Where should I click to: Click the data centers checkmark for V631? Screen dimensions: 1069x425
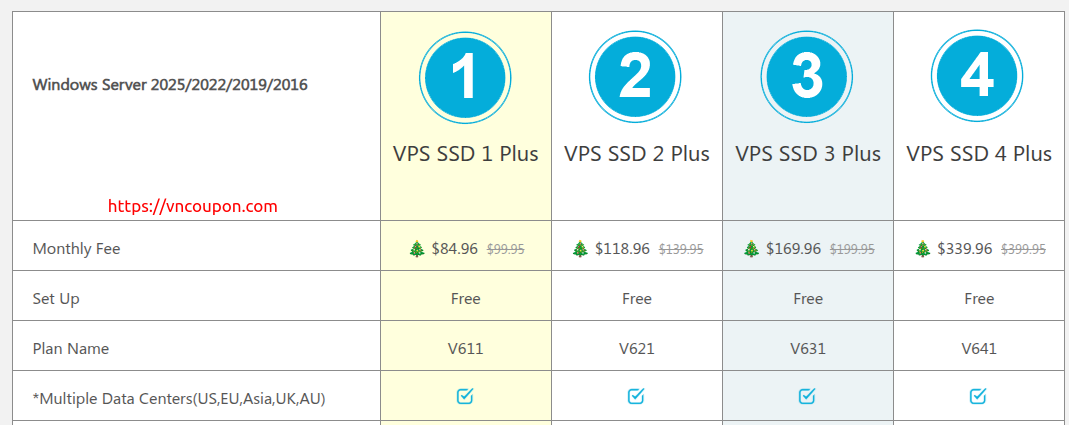[807, 397]
